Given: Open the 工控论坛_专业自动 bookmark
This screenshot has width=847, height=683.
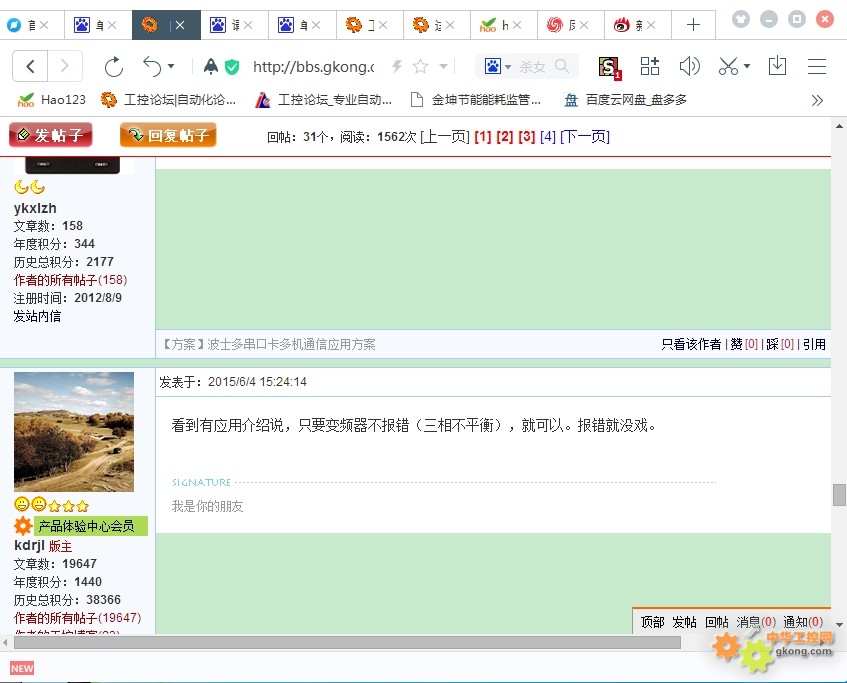Looking at the screenshot, I should 324,100.
